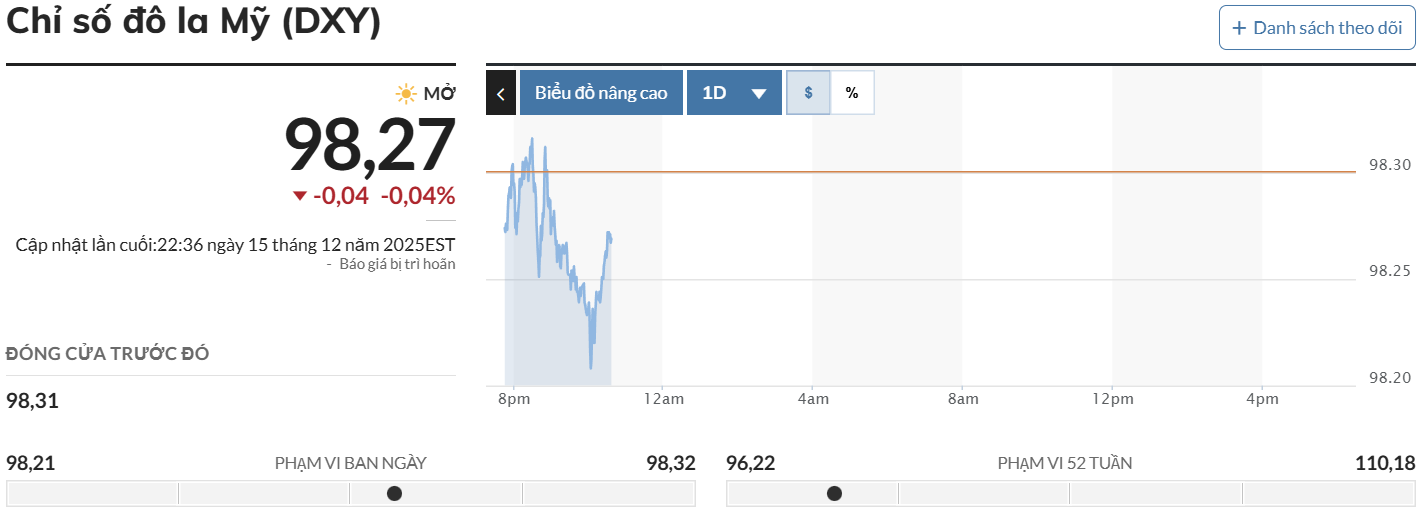Click the 12am label on time axis
Image resolution: width=1424 pixels, height=514 pixels.
coord(663,400)
